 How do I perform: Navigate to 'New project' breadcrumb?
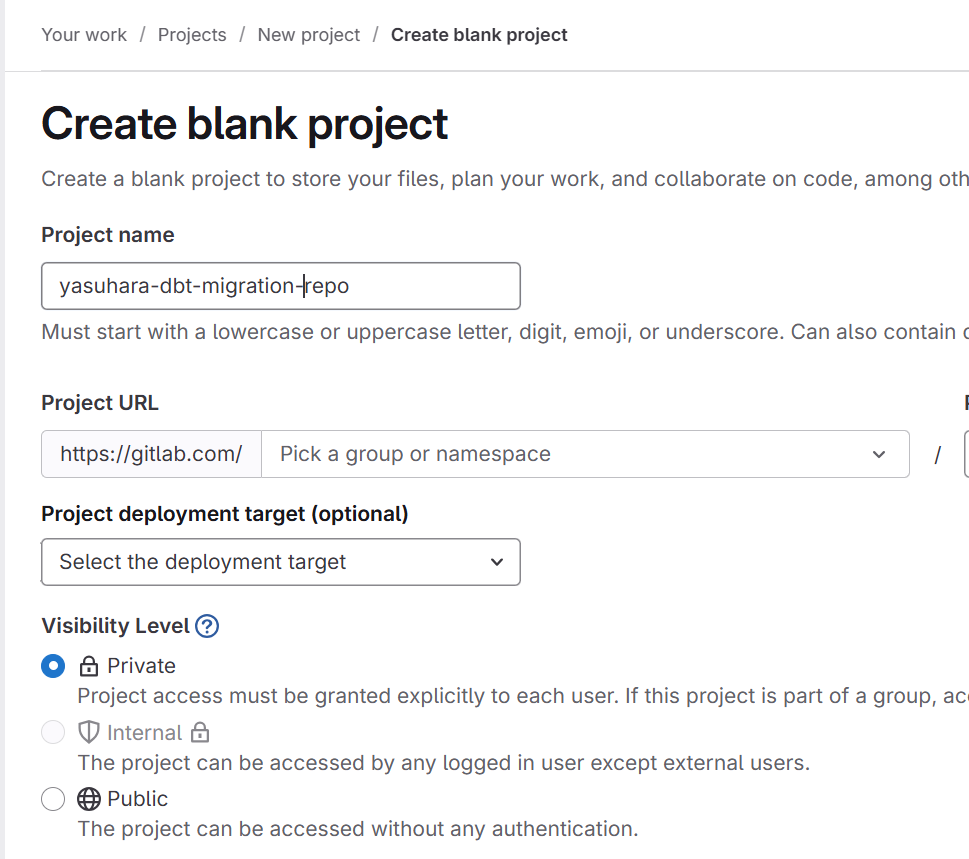(x=308, y=35)
